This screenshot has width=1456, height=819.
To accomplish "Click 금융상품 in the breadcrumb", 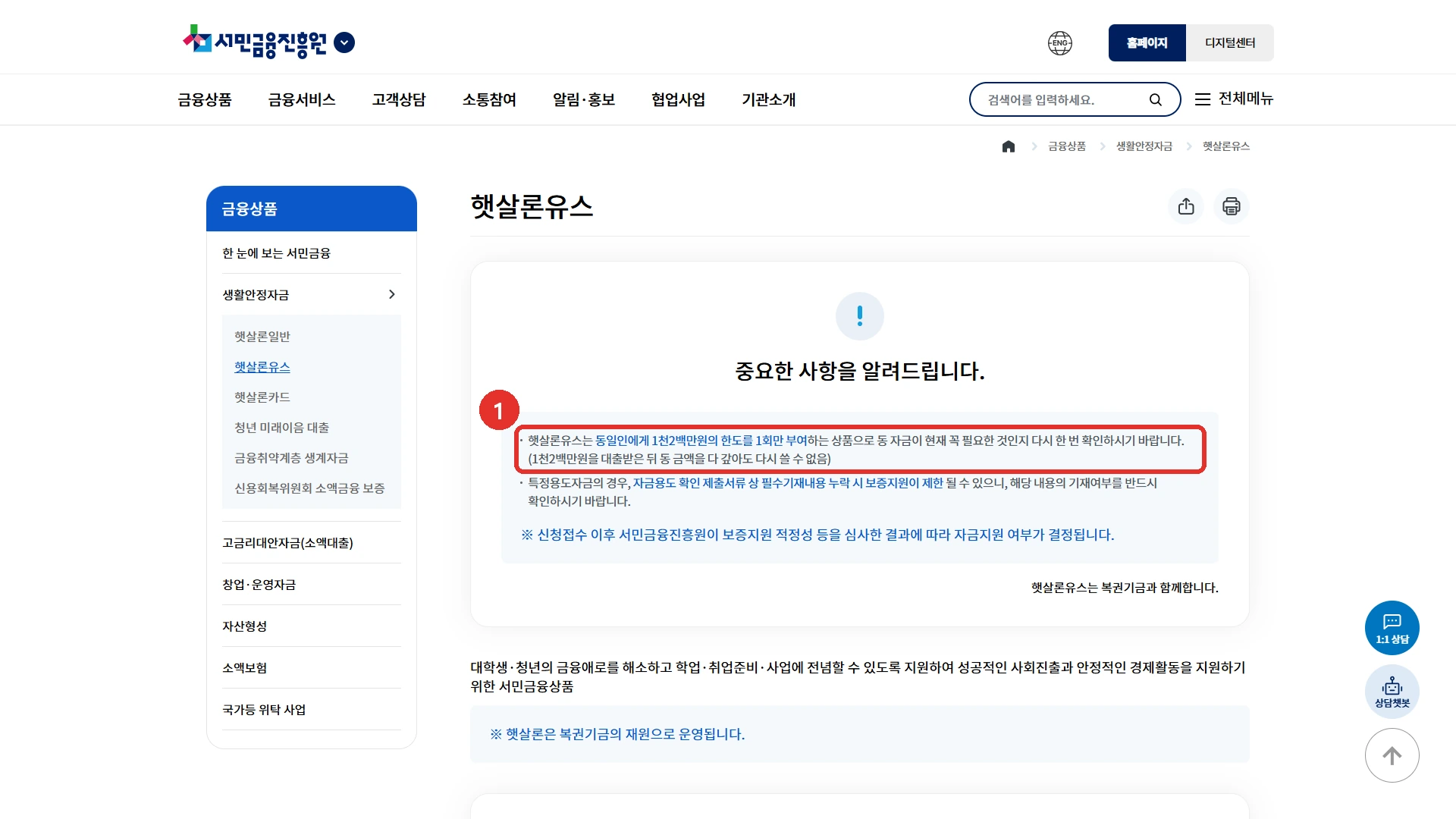I will click(x=1067, y=146).
